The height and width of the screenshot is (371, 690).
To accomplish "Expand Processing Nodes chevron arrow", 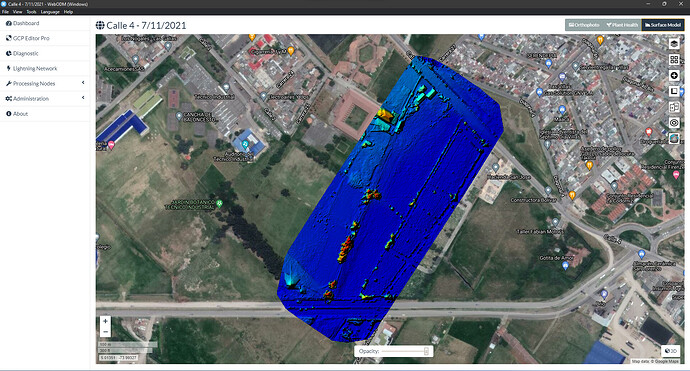I will point(83,83).
